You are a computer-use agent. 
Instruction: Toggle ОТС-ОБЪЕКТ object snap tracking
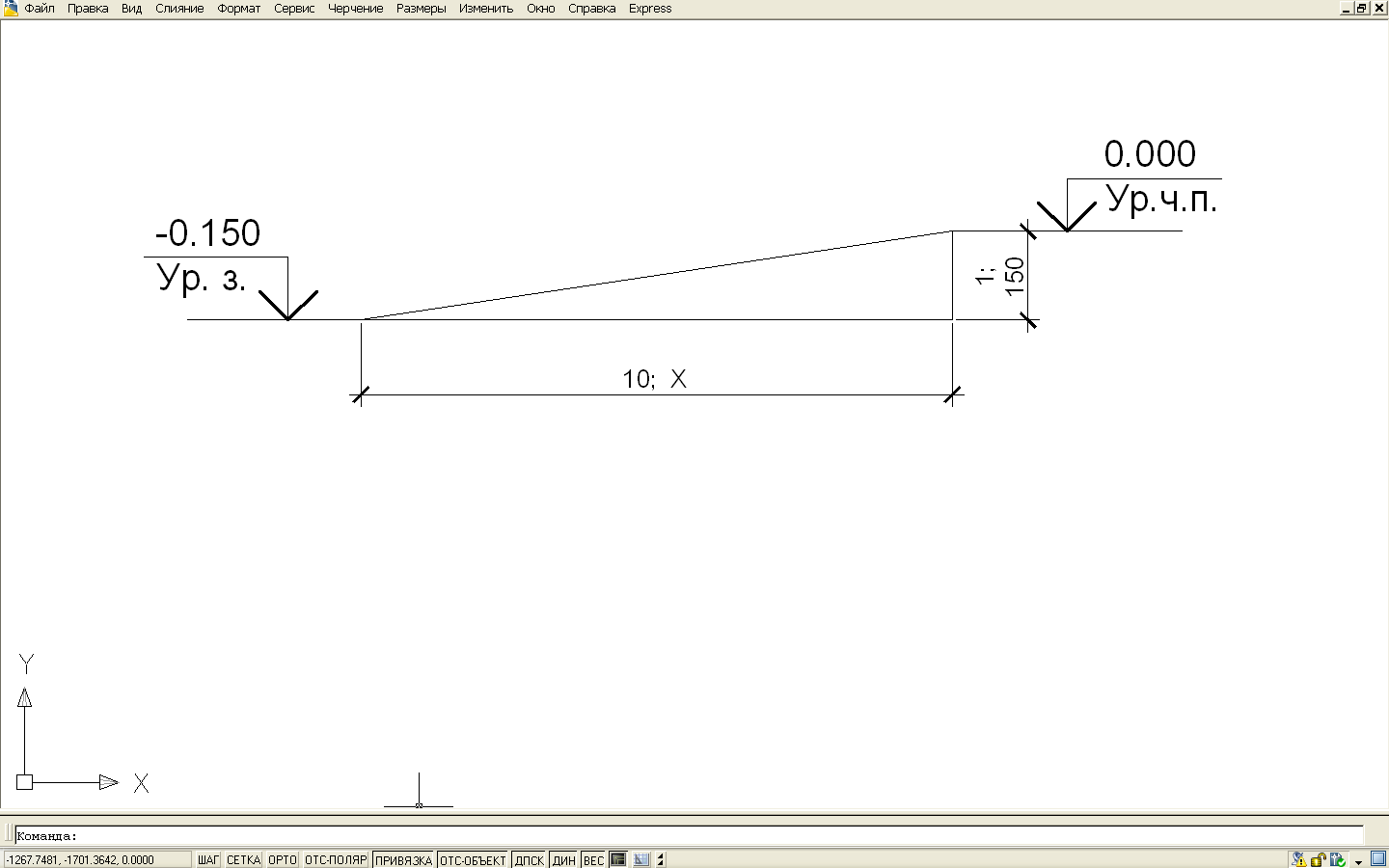tap(473, 860)
